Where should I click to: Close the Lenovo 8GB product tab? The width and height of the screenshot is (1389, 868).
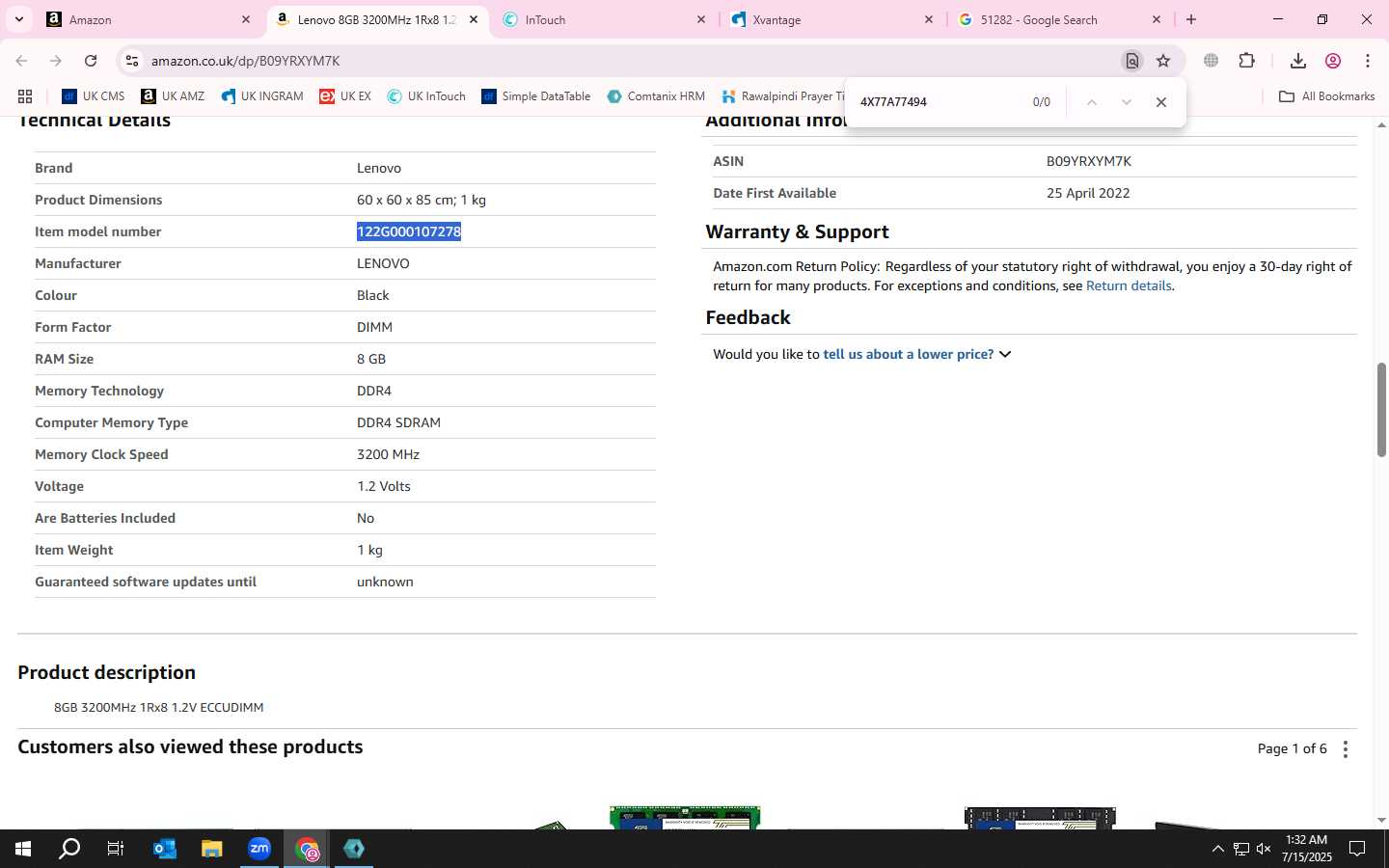coord(474,19)
